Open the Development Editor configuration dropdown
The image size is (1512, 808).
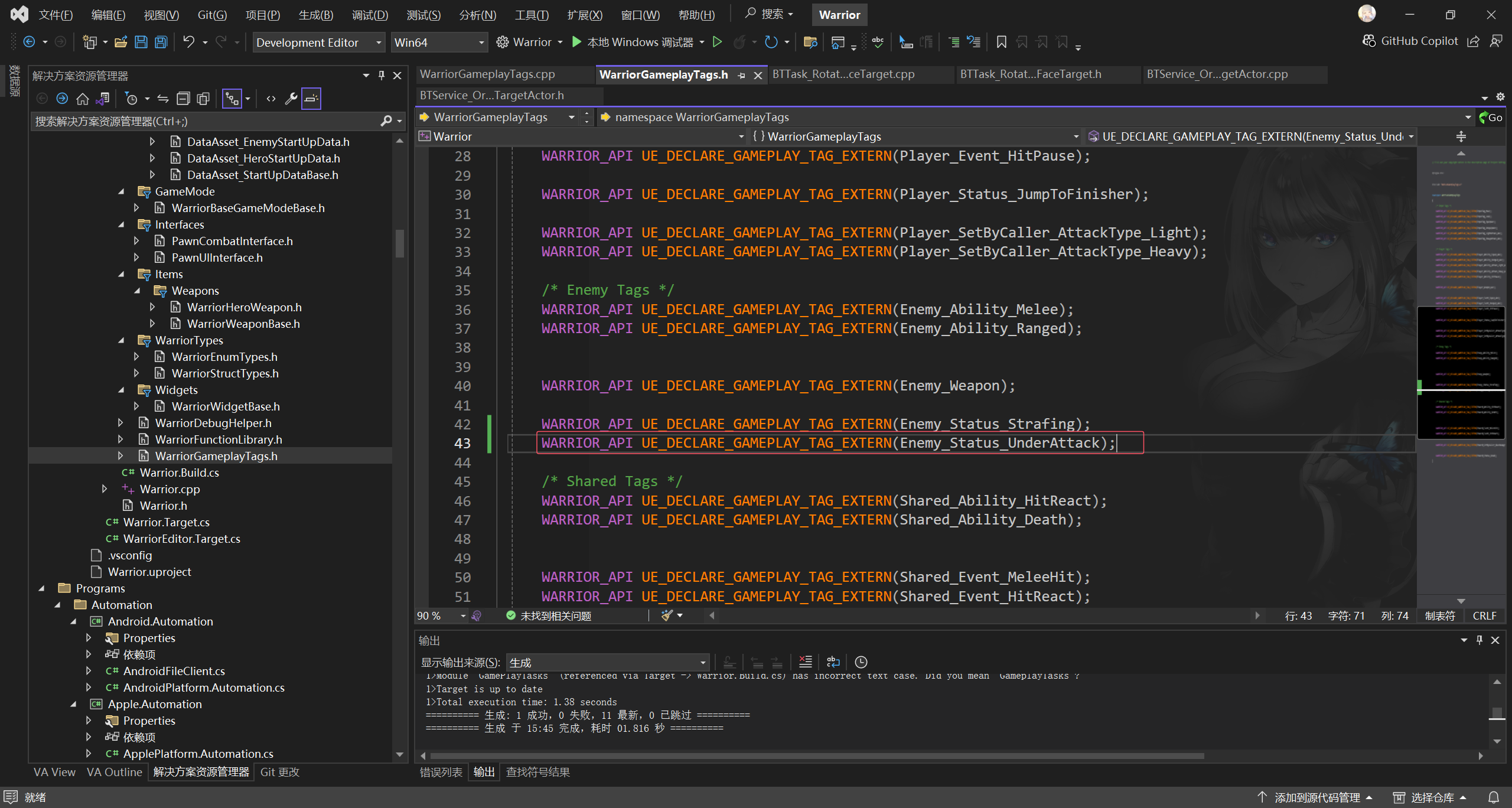click(318, 43)
